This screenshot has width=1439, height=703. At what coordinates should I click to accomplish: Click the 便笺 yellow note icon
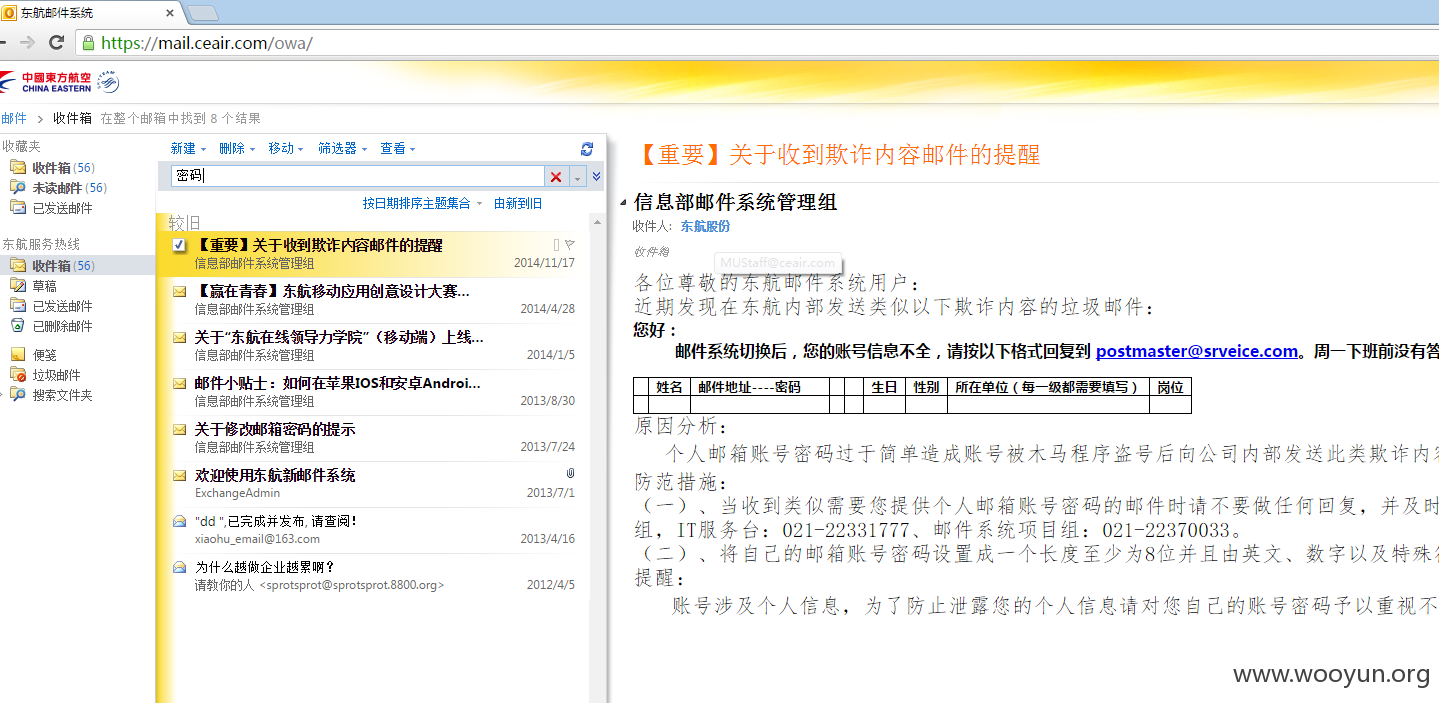pyautogui.click(x=17, y=354)
